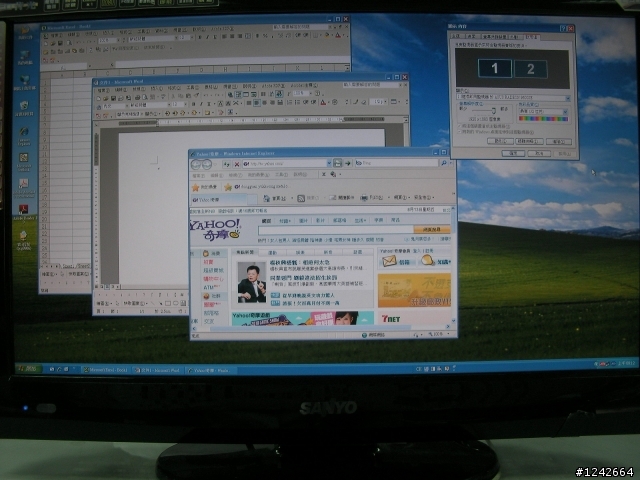This screenshot has height=480, width=640.
Task: Click the rainbow color quality preview bar
Action: pos(543,119)
